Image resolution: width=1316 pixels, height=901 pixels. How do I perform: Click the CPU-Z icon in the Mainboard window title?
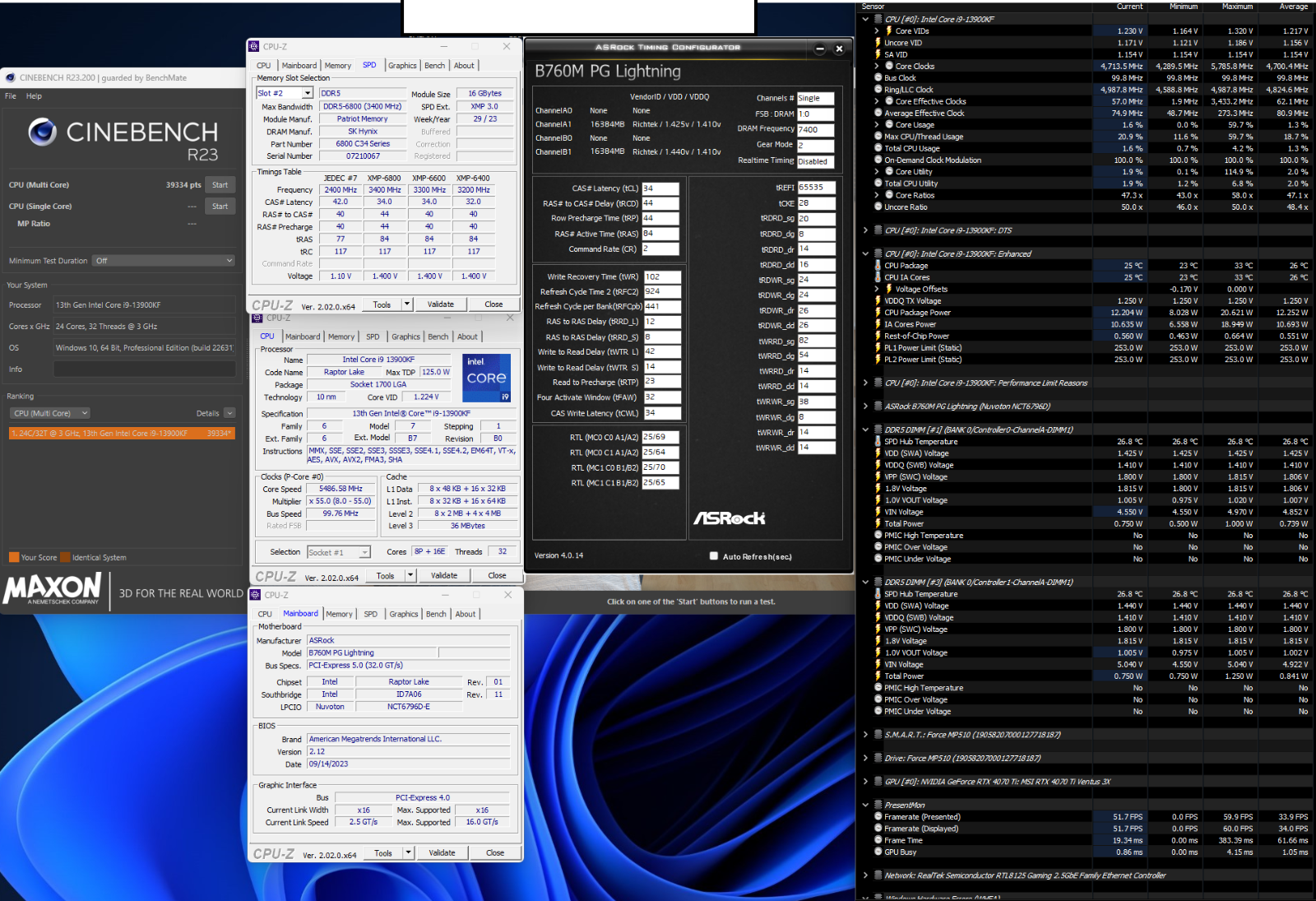click(255, 595)
